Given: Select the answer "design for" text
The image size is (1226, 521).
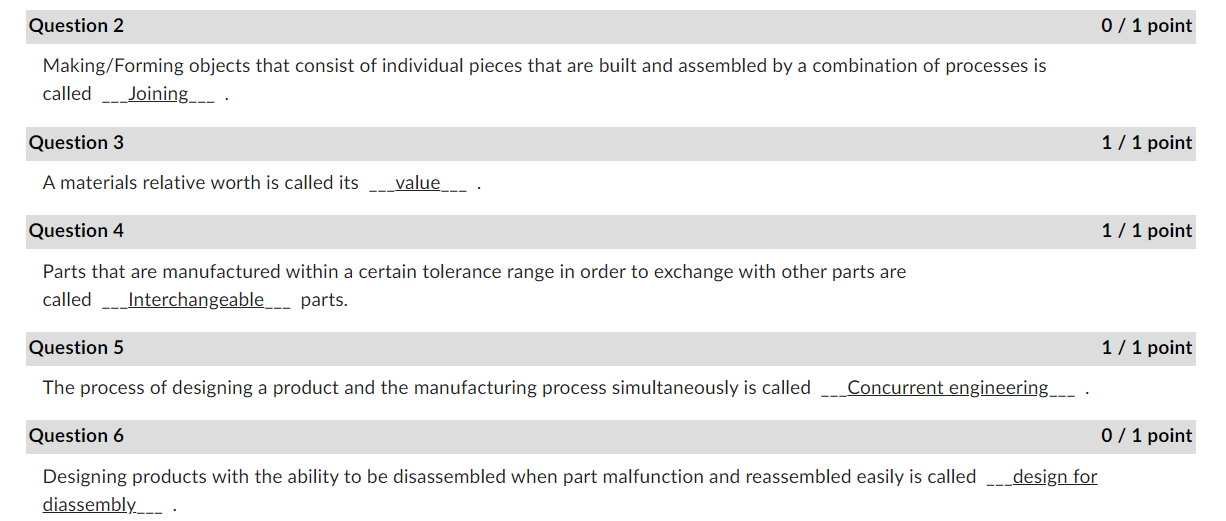Looking at the screenshot, I should click(1055, 477).
